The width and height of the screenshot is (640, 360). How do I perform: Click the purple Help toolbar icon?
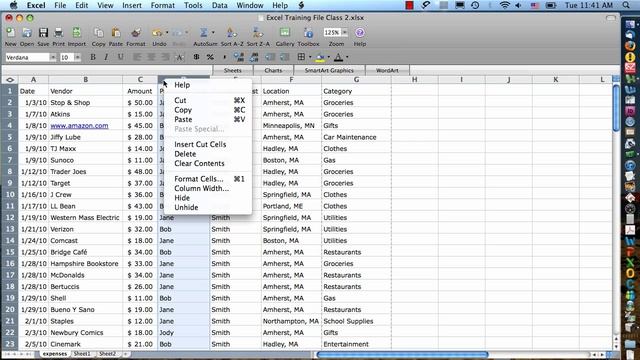point(360,33)
